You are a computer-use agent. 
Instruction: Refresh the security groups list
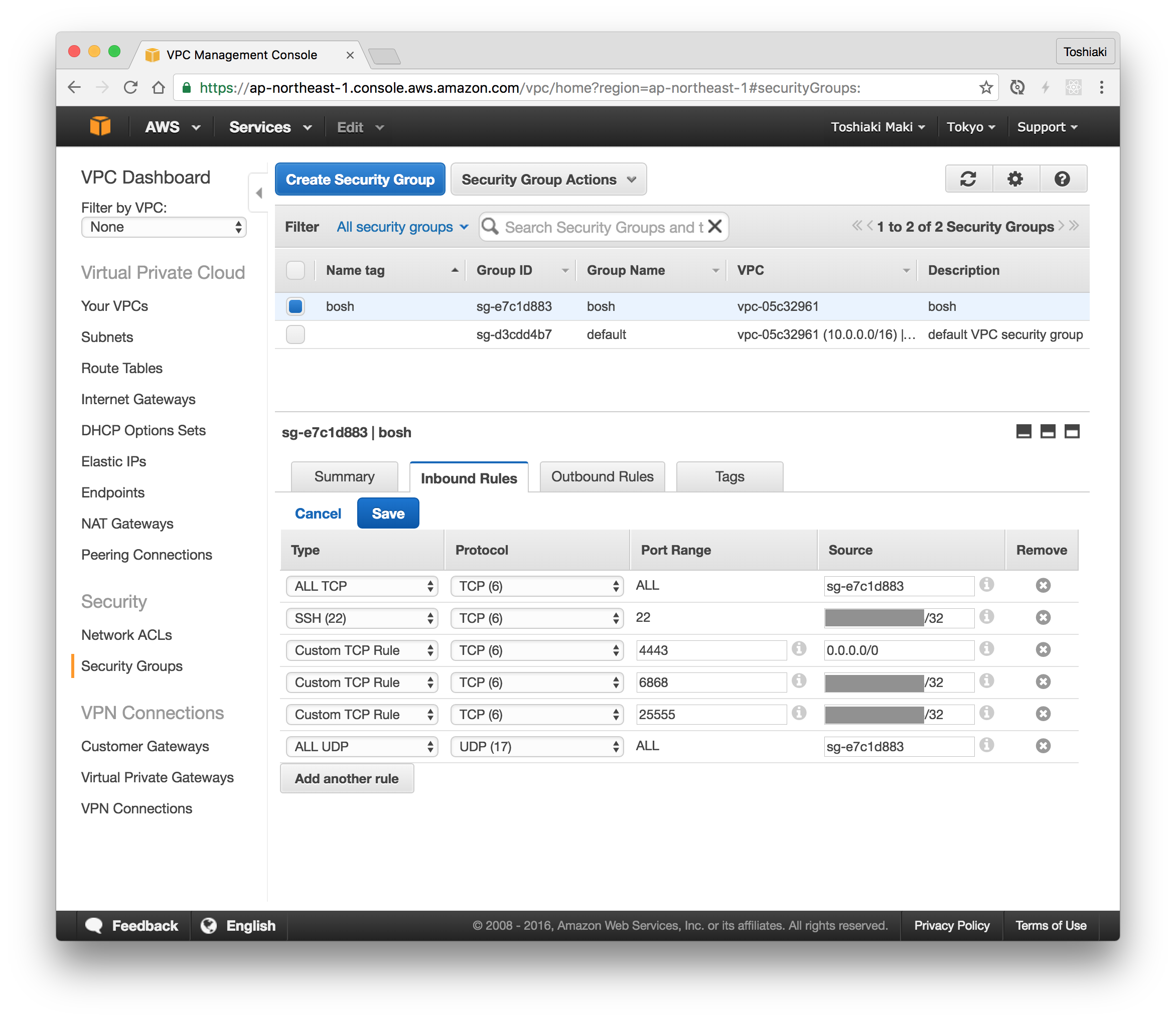pos(968,179)
